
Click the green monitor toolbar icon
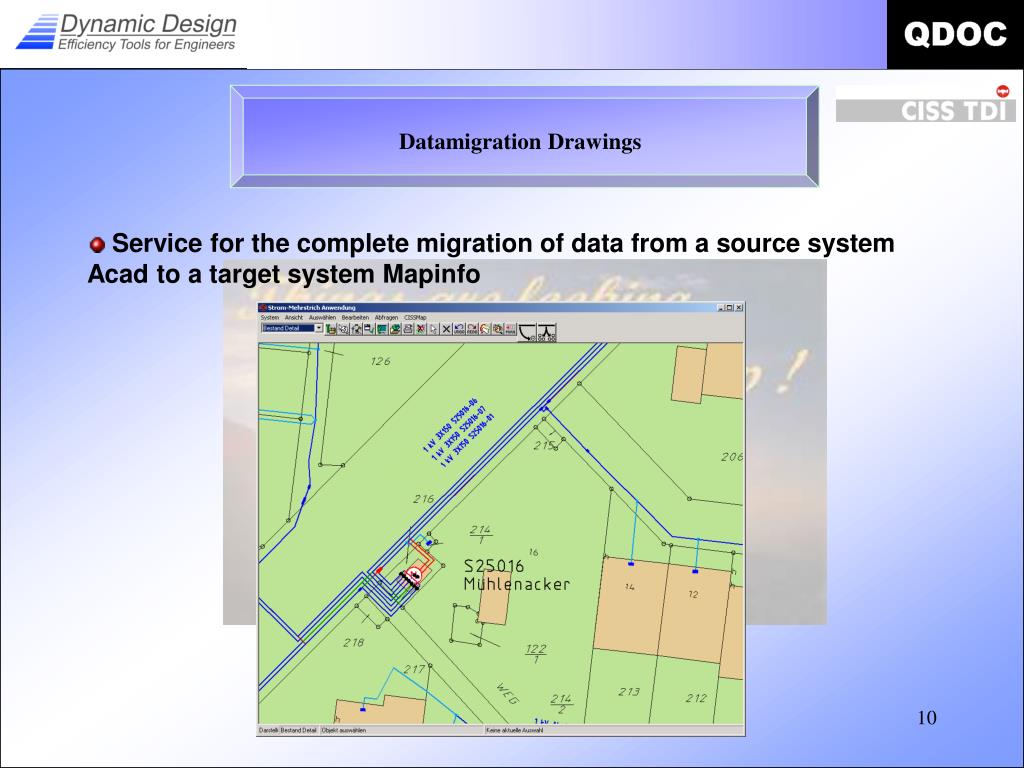point(382,329)
